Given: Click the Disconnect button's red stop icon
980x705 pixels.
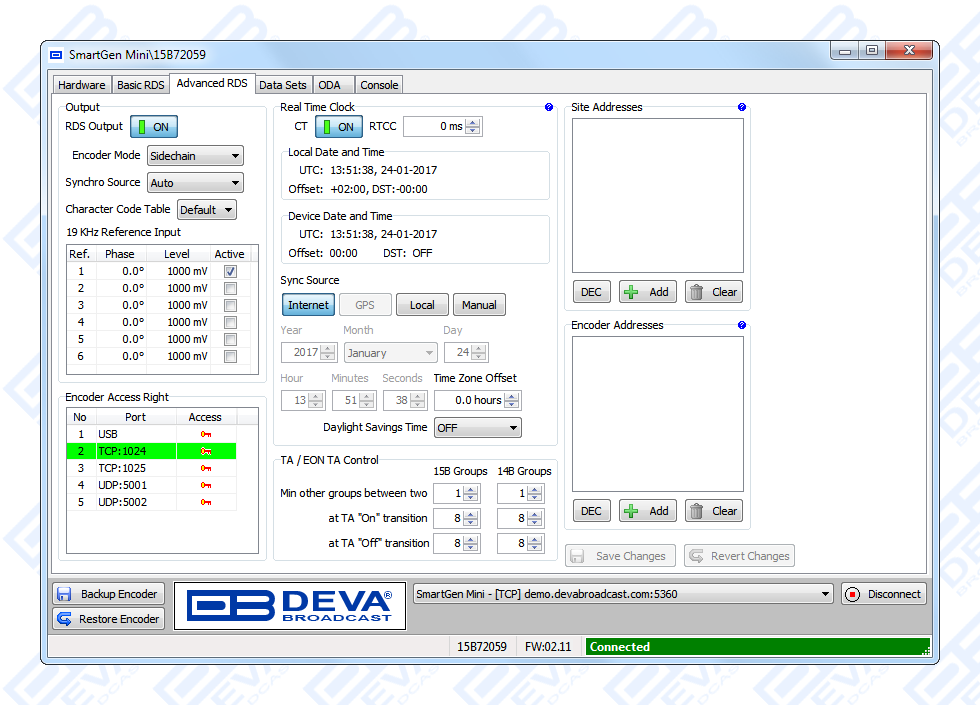Looking at the screenshot, I should click(x=853, y=594).
